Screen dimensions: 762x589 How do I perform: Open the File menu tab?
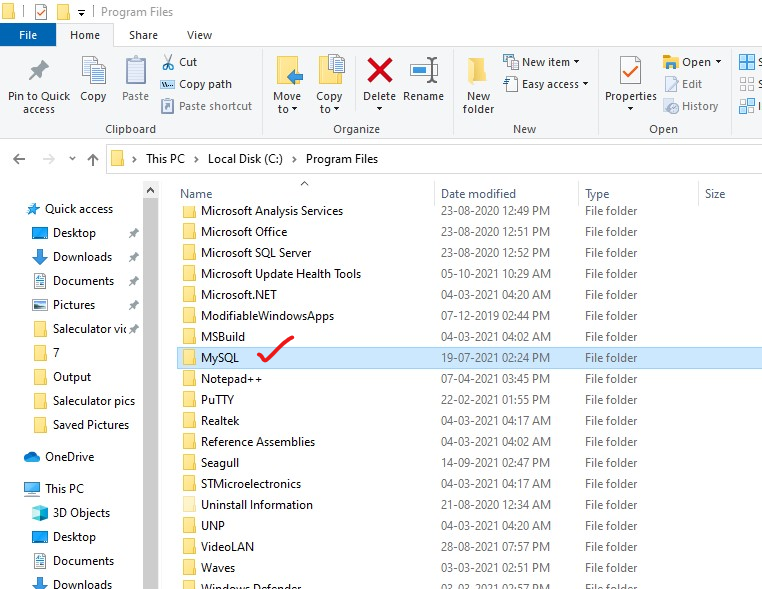pos(28,35)
